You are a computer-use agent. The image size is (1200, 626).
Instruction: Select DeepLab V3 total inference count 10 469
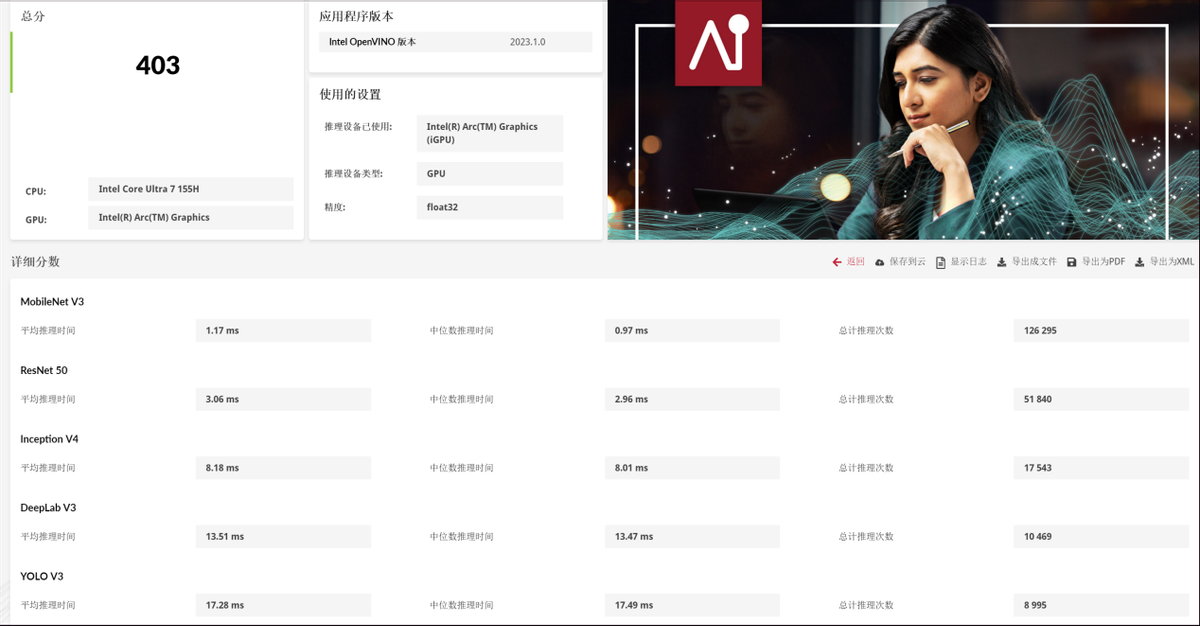(1100, 537)
